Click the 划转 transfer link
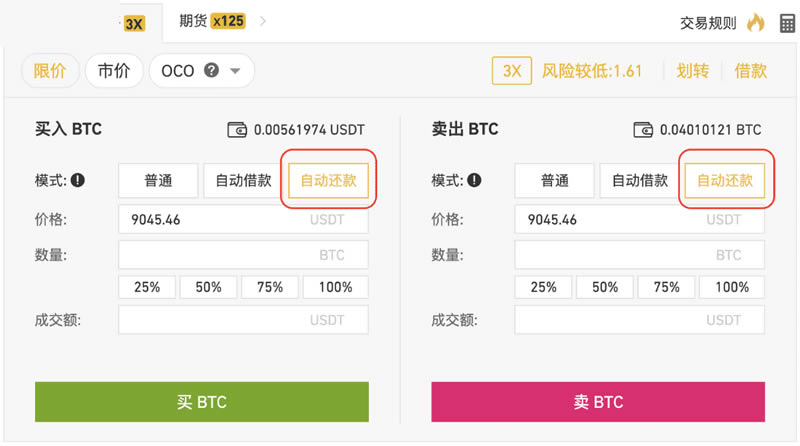The width and height of the screenshot is (800, 446). coord(693,71)
